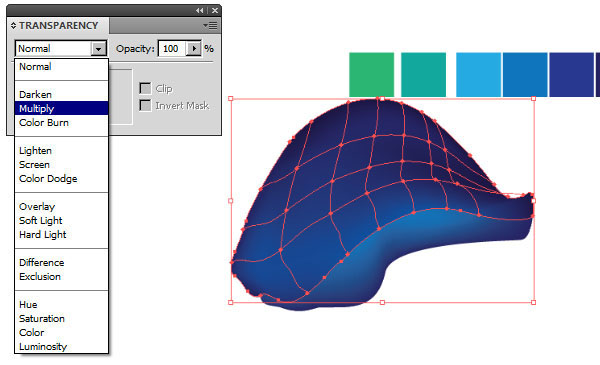The image size is (600, 365).
Task: Cycle panel display with arrows beside TRANSPARENCY
Action: point(13,26)
